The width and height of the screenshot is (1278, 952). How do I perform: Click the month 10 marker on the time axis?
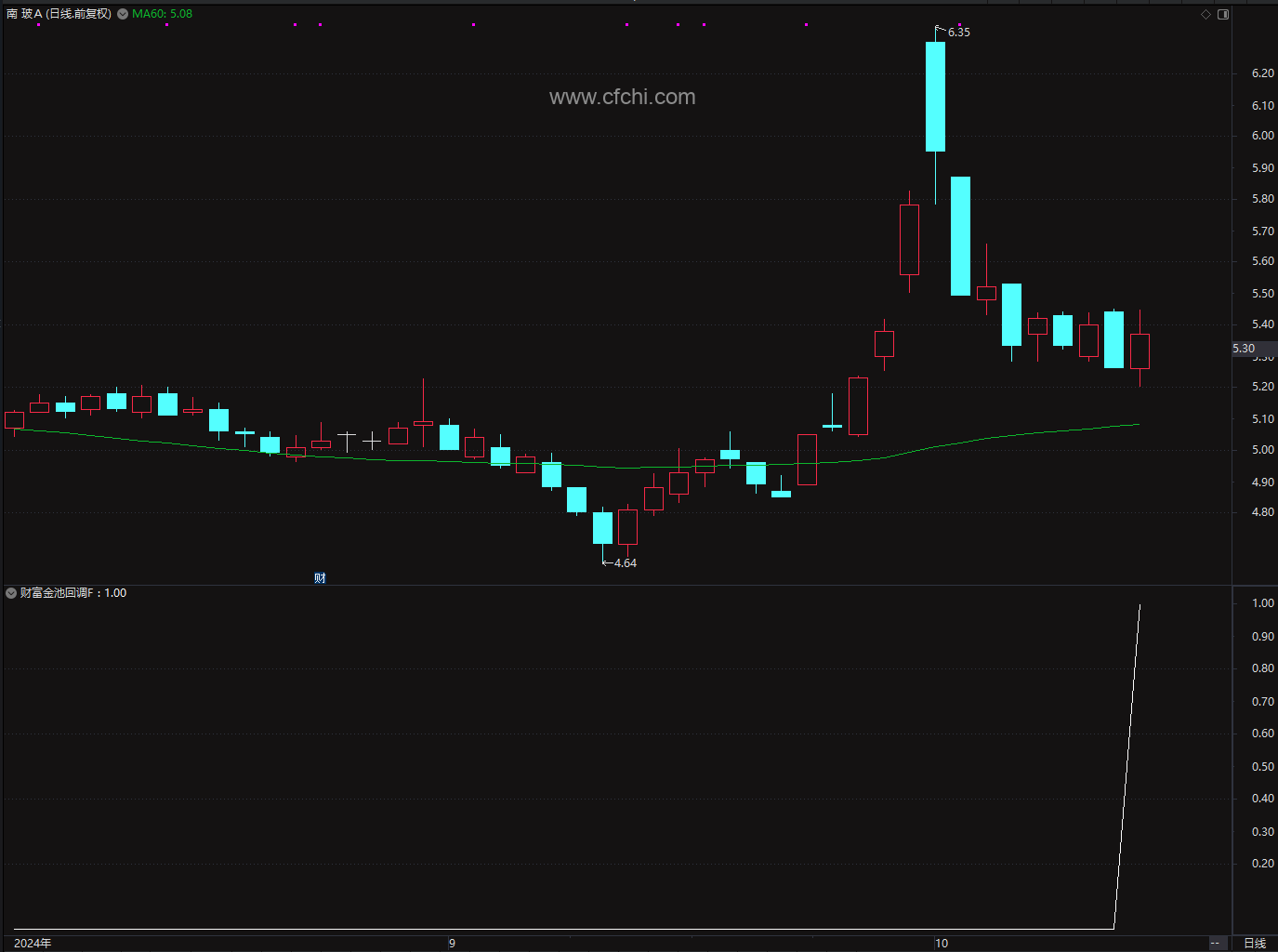pyautogui.click(x=942, y=943)
